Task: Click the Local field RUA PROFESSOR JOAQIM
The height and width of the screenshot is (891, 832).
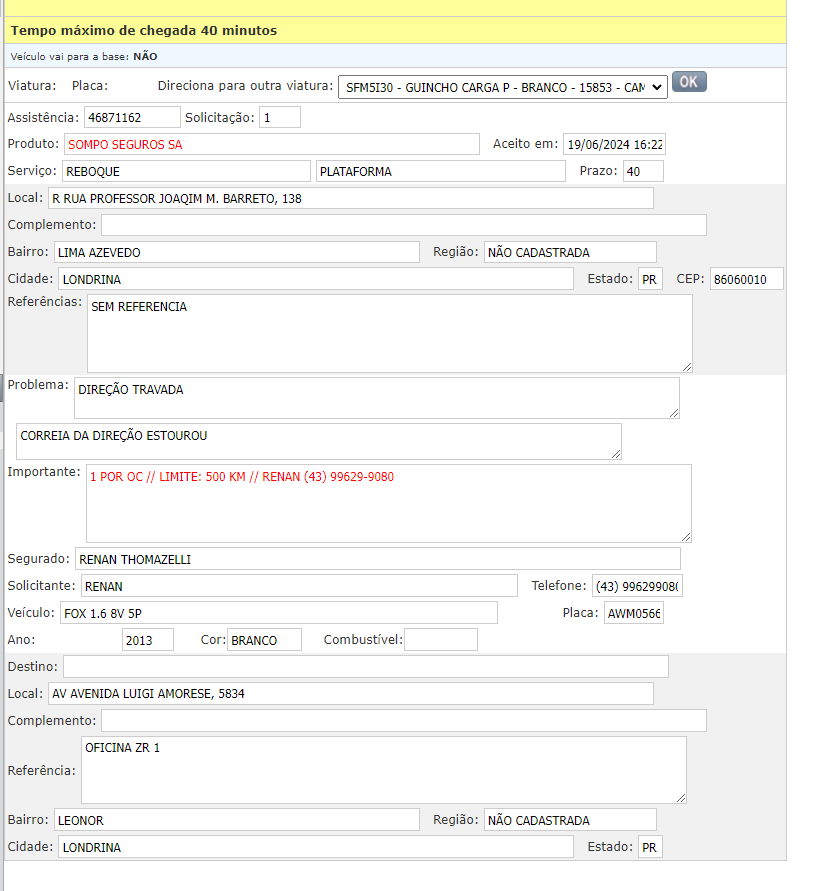Action: (x=351, y=198)
